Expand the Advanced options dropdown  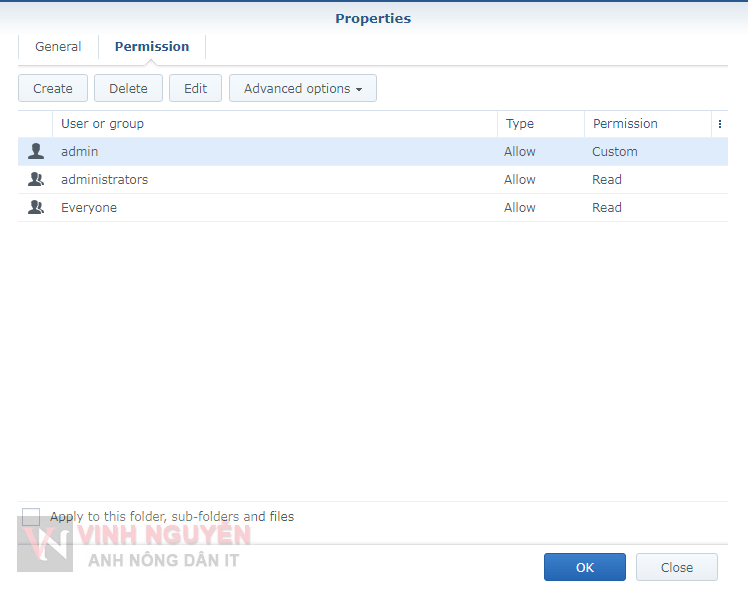[302, 88]
